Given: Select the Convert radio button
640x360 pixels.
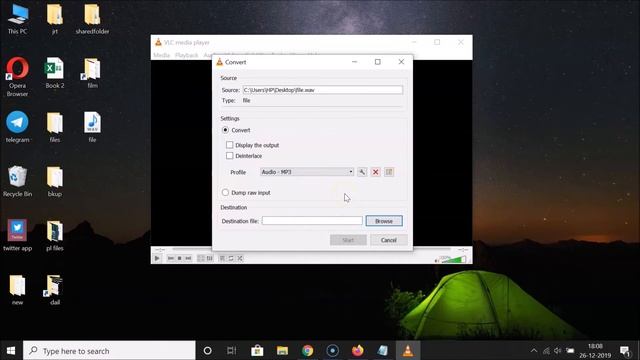Looking at the screenshot, I should pos(225,130).
